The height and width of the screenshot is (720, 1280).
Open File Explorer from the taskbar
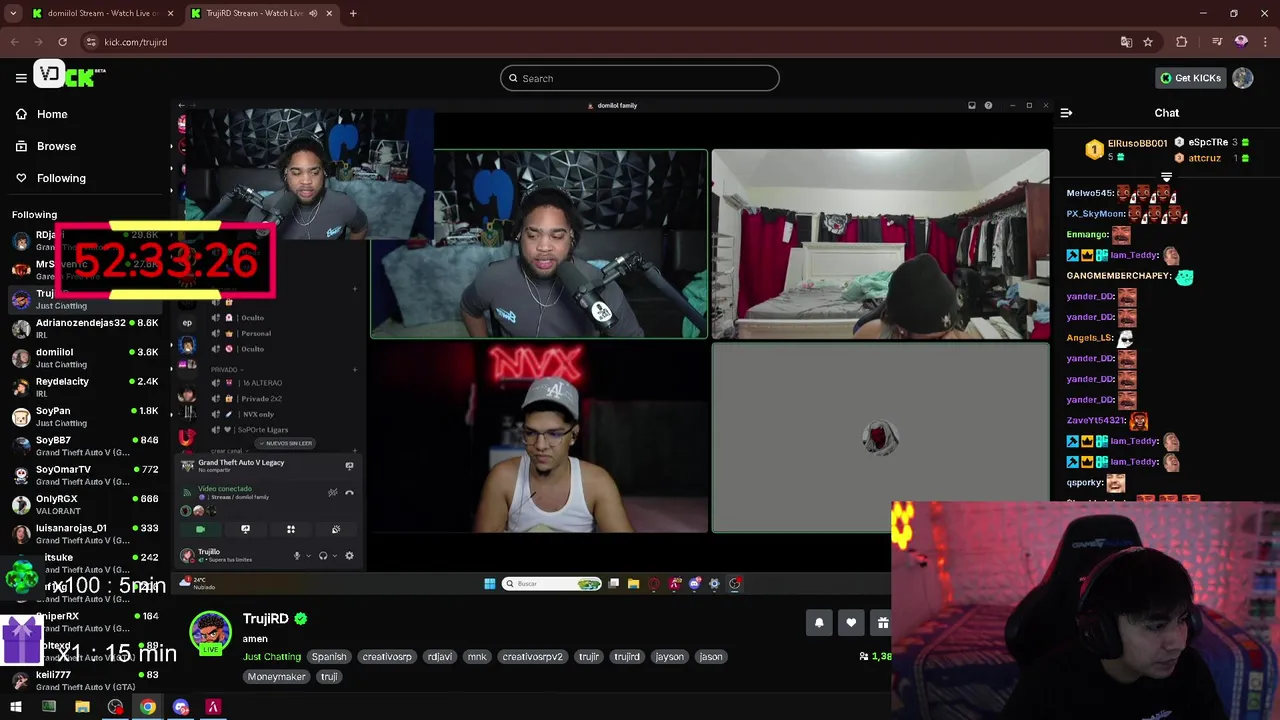click(x=82, y=707)
